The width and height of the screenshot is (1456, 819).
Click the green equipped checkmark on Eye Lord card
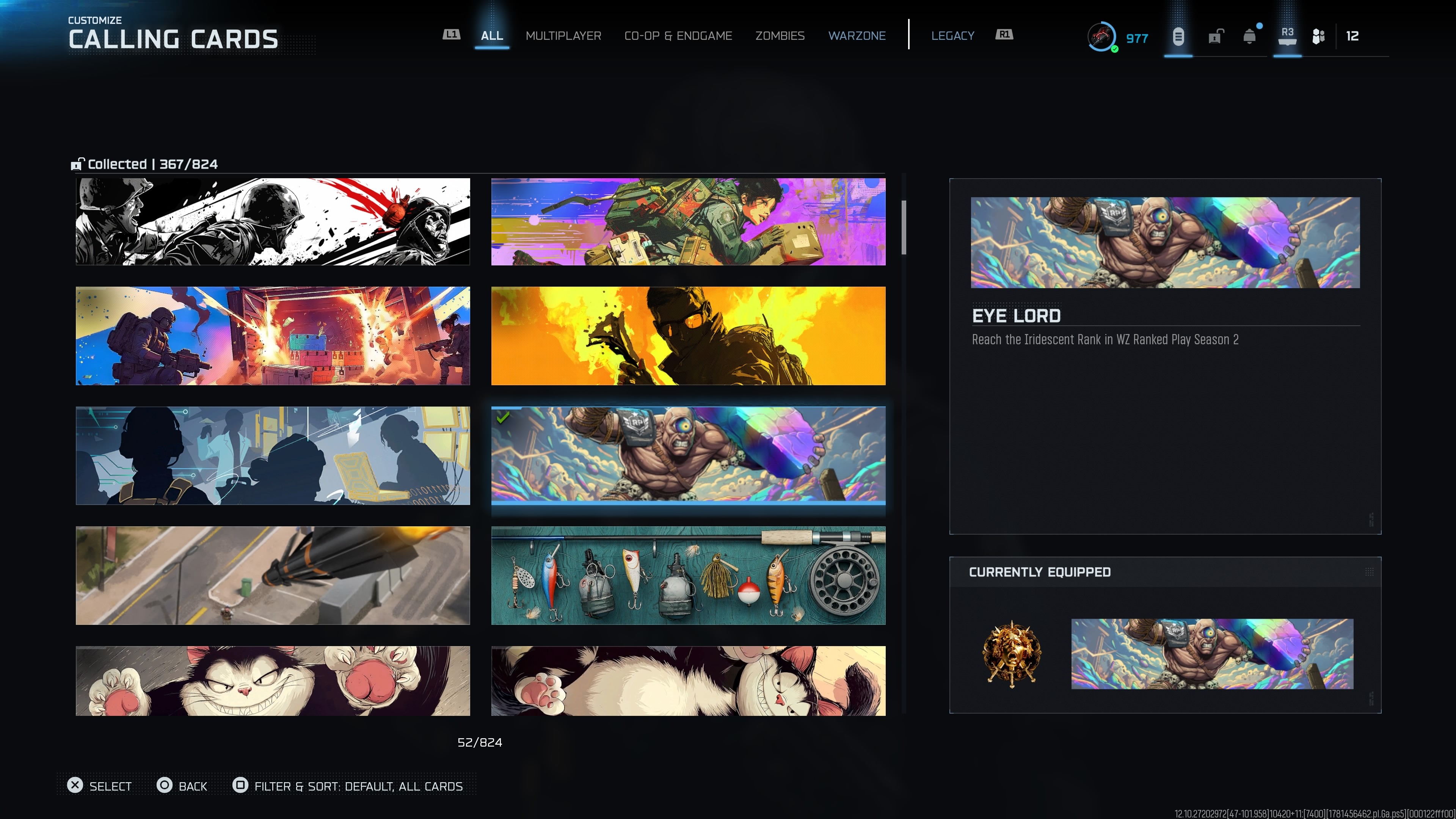click(x=502, y=417)
